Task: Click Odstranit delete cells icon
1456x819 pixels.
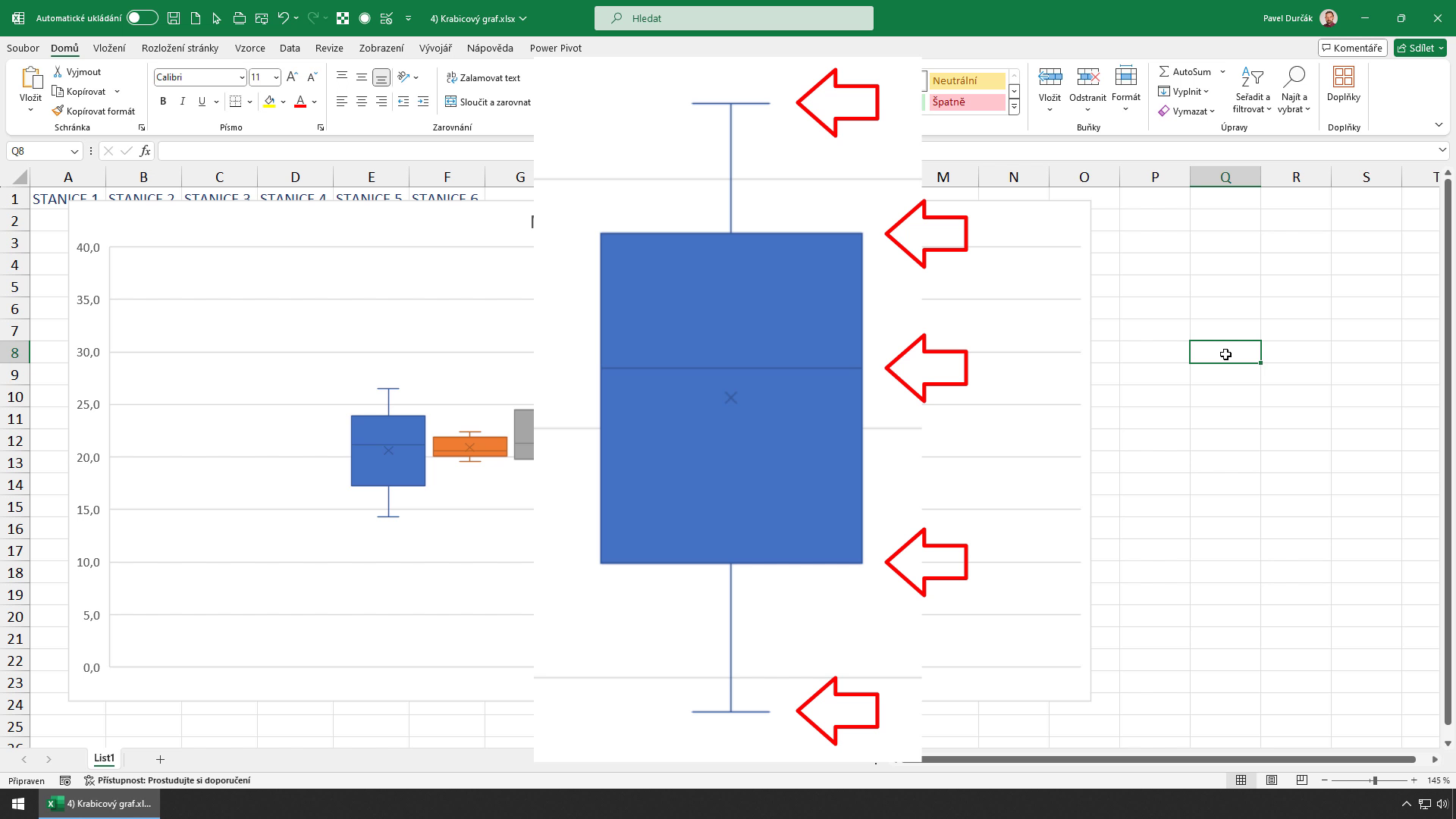Action: click(1087, 77)
